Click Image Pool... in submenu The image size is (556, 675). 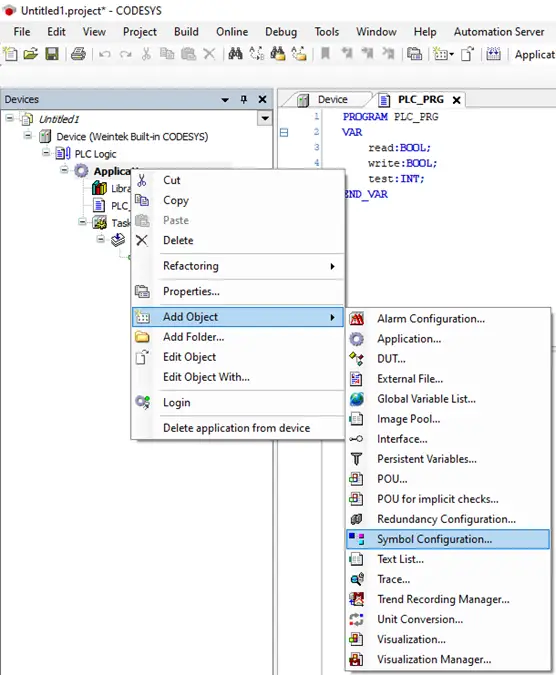(x=448, y=419)
